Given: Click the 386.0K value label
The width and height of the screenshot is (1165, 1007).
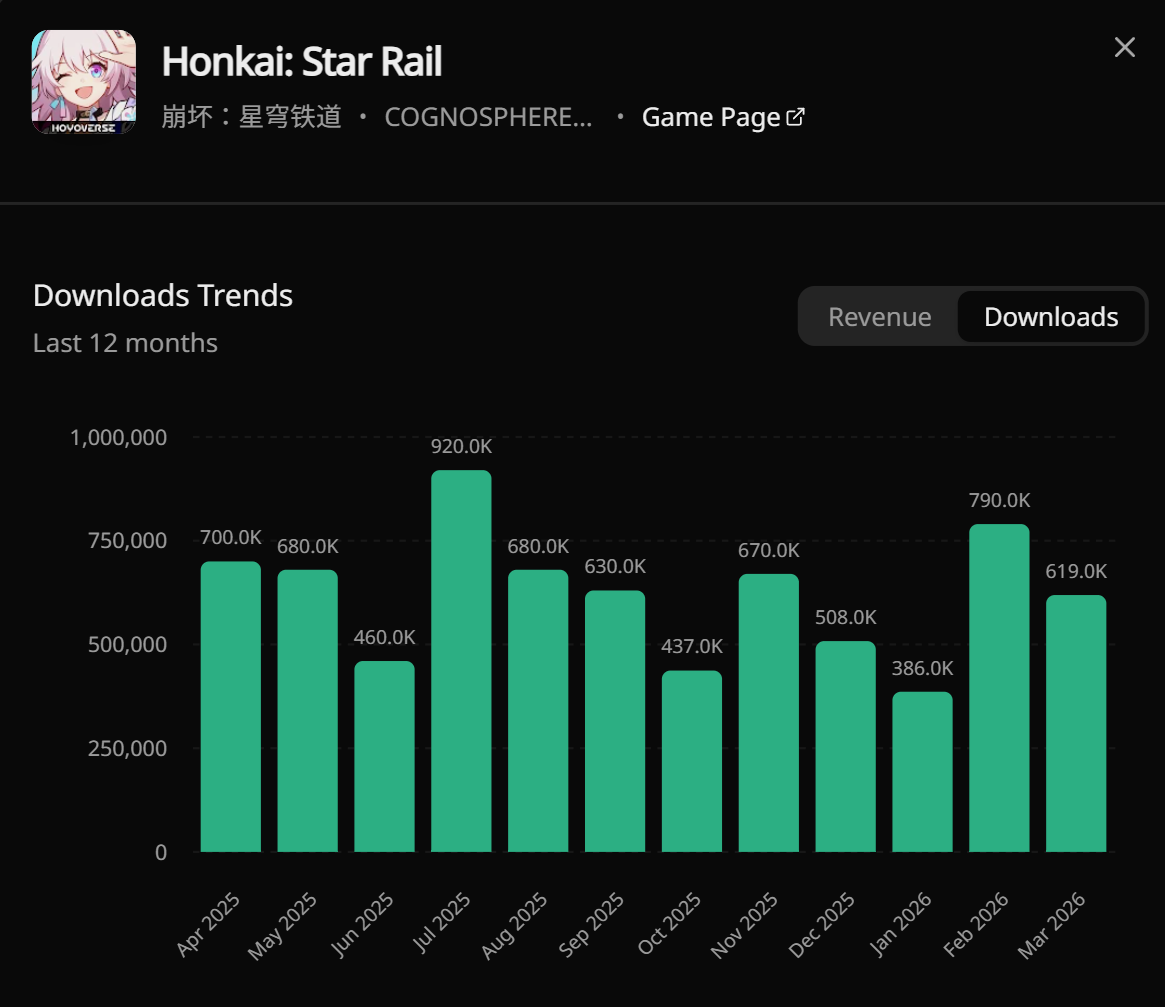Looking at the screenshot, I should [922, 669].
